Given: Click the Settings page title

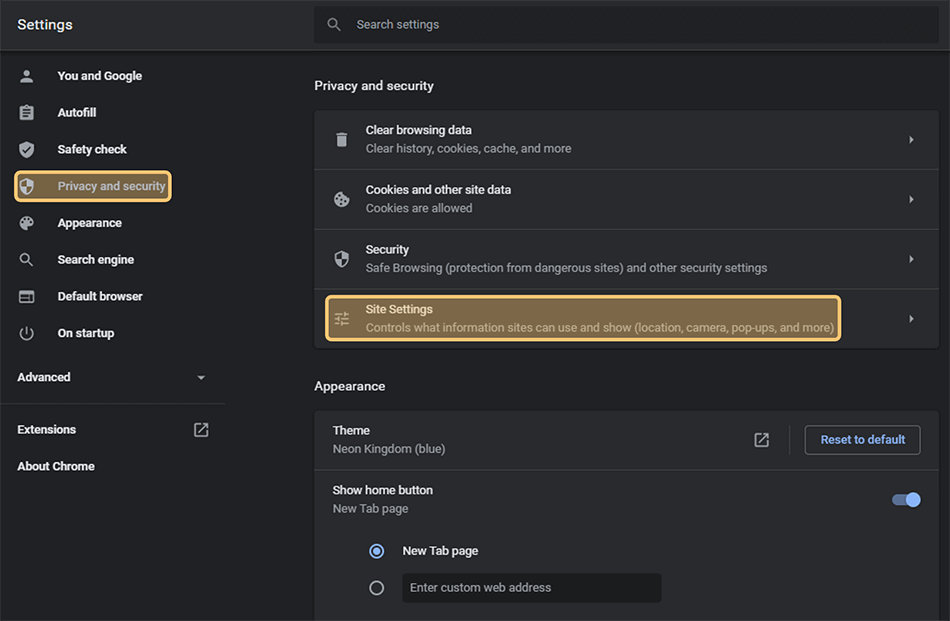Looking at the screenshot, I should pos(45,25).
